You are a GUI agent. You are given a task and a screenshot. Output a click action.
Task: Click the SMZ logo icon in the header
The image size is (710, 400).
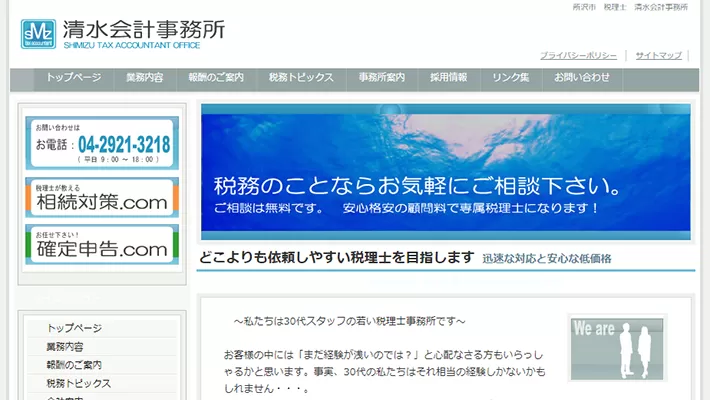tap(39, 33)
